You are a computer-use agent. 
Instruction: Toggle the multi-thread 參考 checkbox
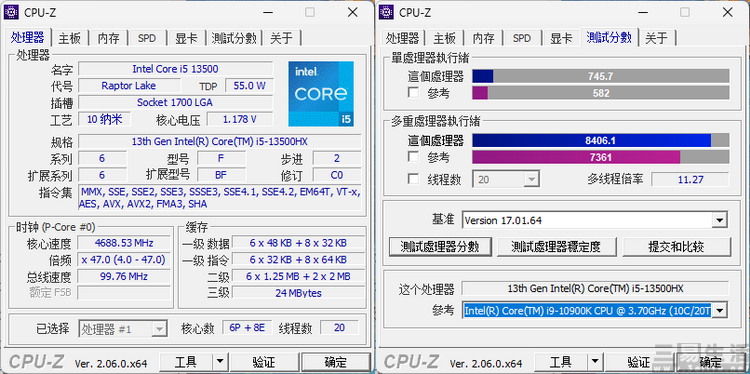[x=413, y=157]
